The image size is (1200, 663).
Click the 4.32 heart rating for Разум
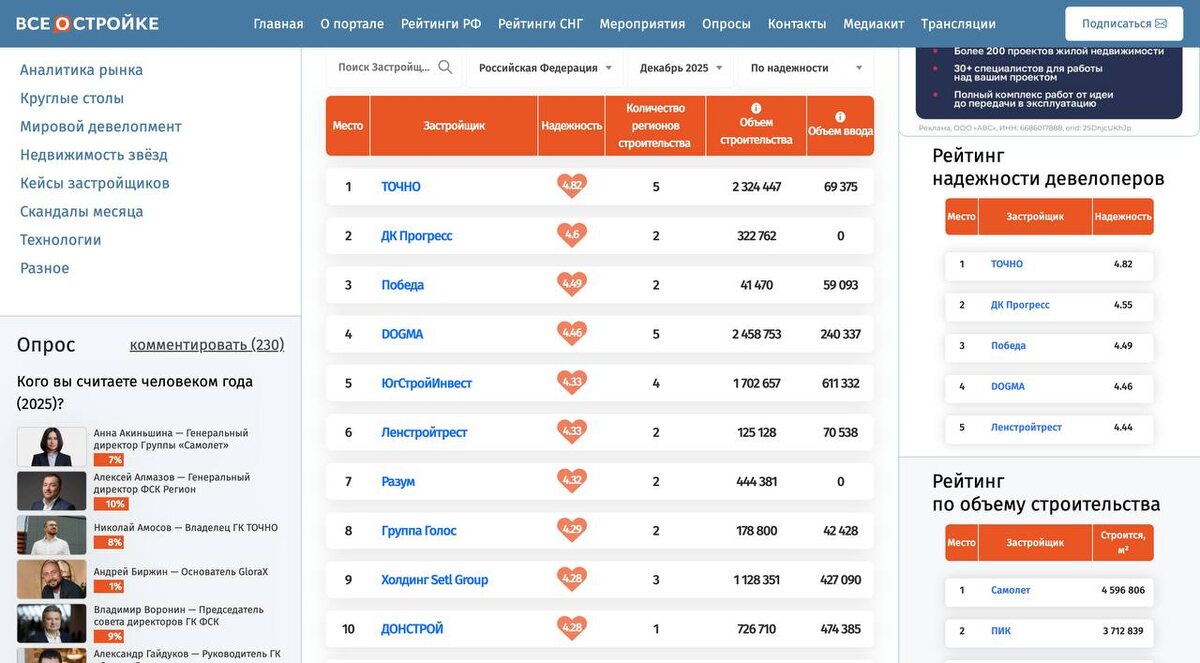(x=572, y=480)
